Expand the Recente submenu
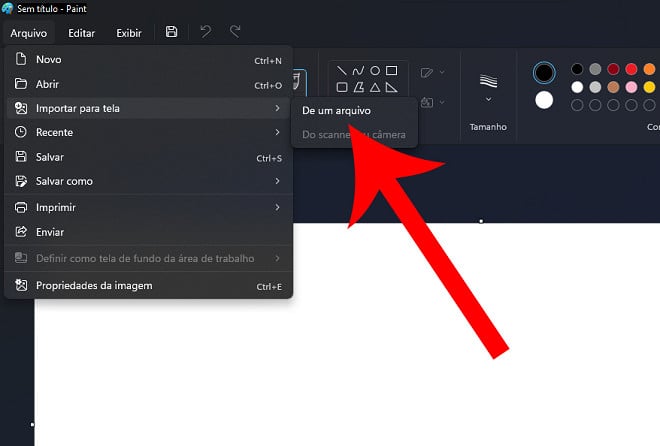The image size is (660, 446). pos(148,133)
